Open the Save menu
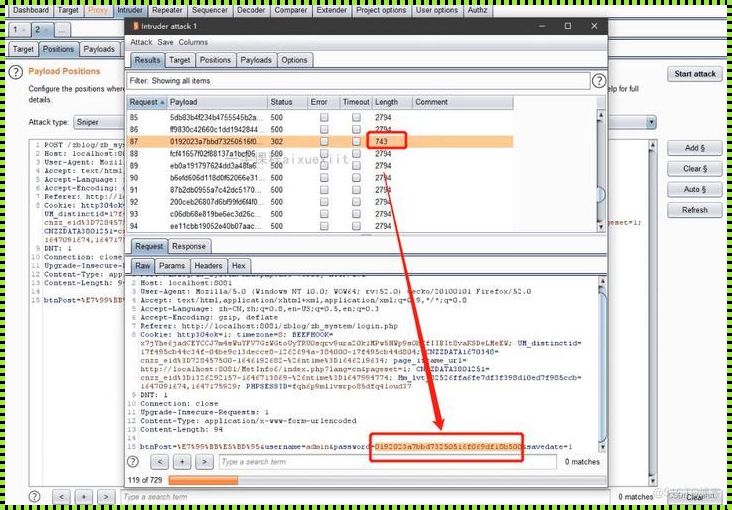Image resolution: width=732 pixels, height=510 pixels. pos(165,42)
